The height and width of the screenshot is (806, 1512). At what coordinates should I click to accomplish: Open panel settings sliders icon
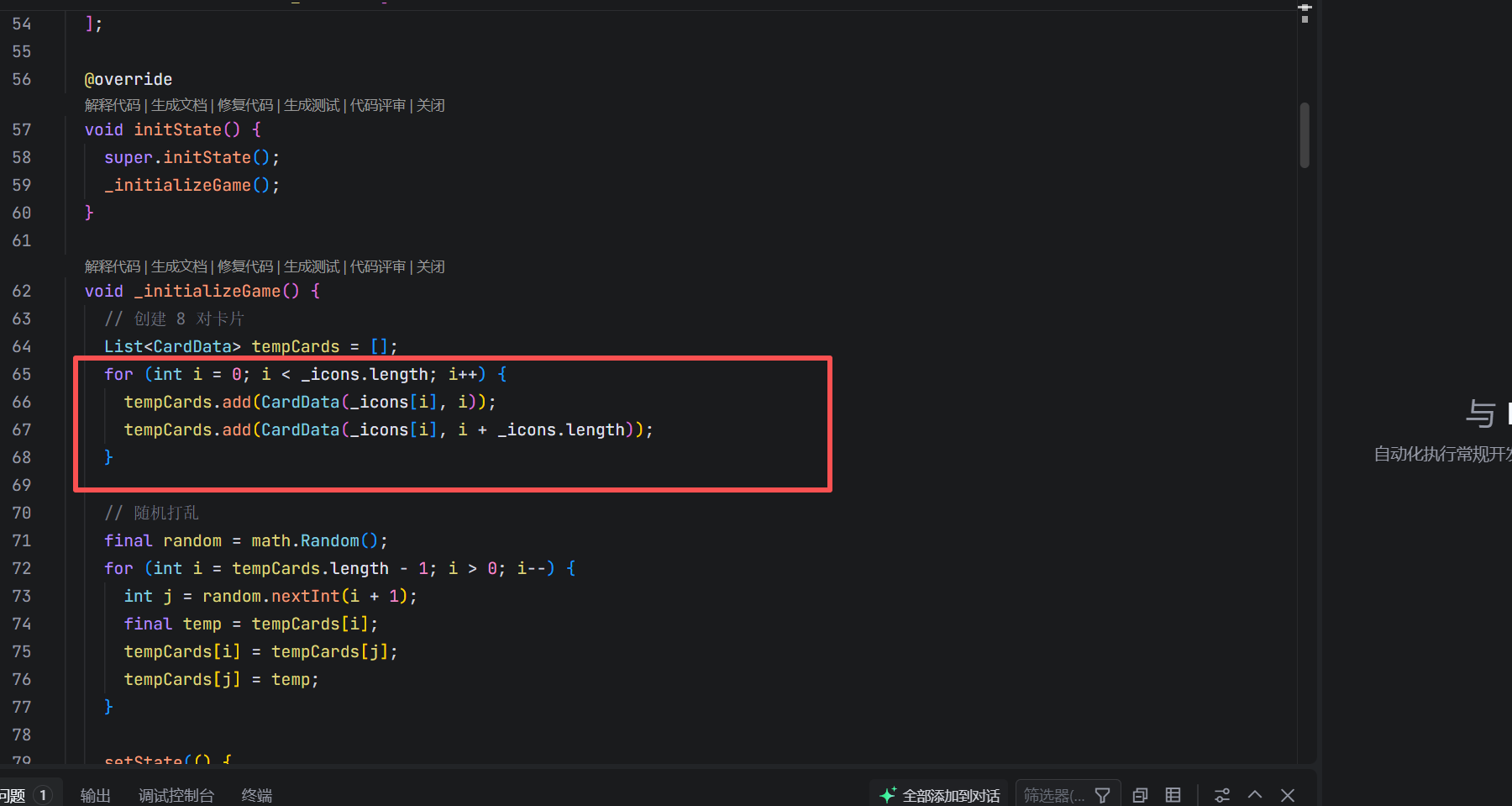(x=1222, y=795)
